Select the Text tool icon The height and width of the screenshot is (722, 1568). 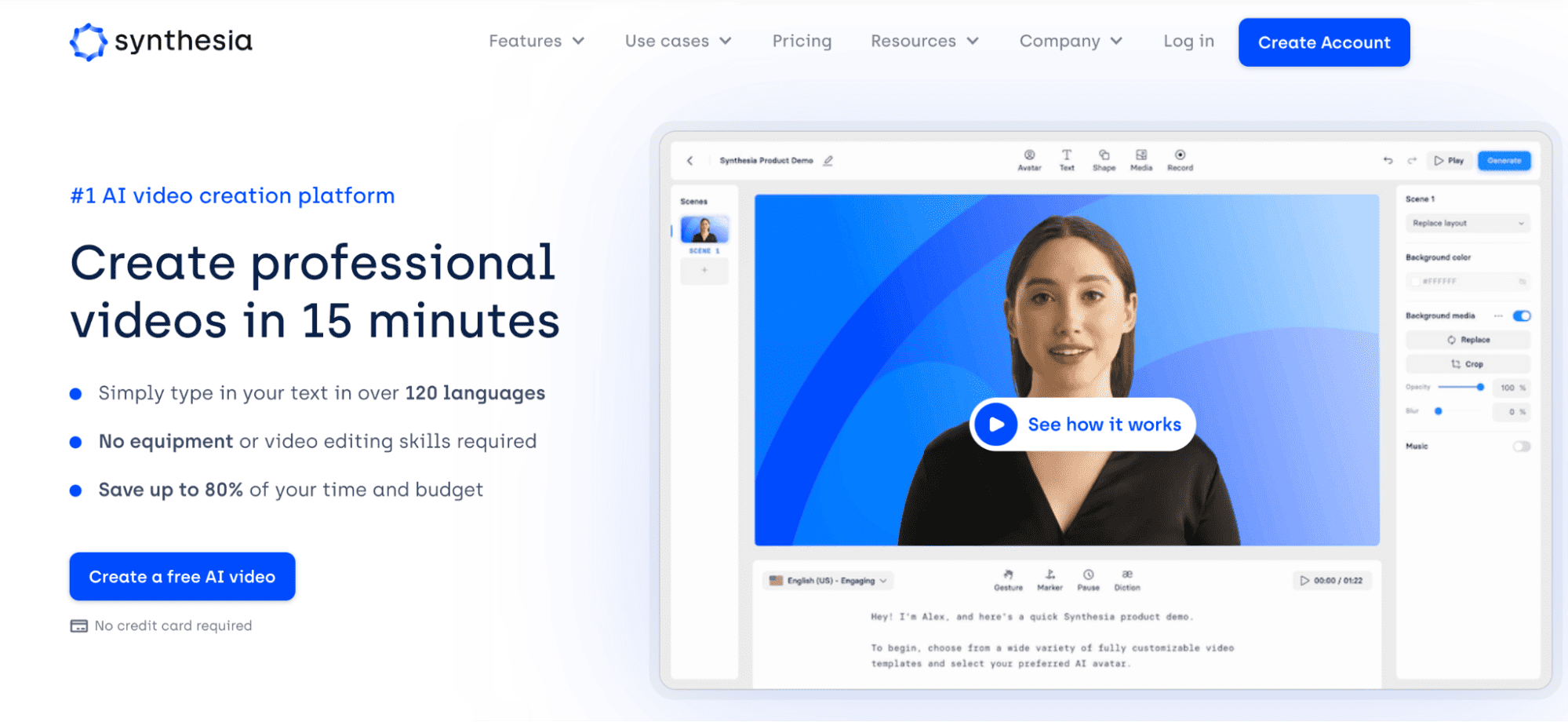point(1067,155)
